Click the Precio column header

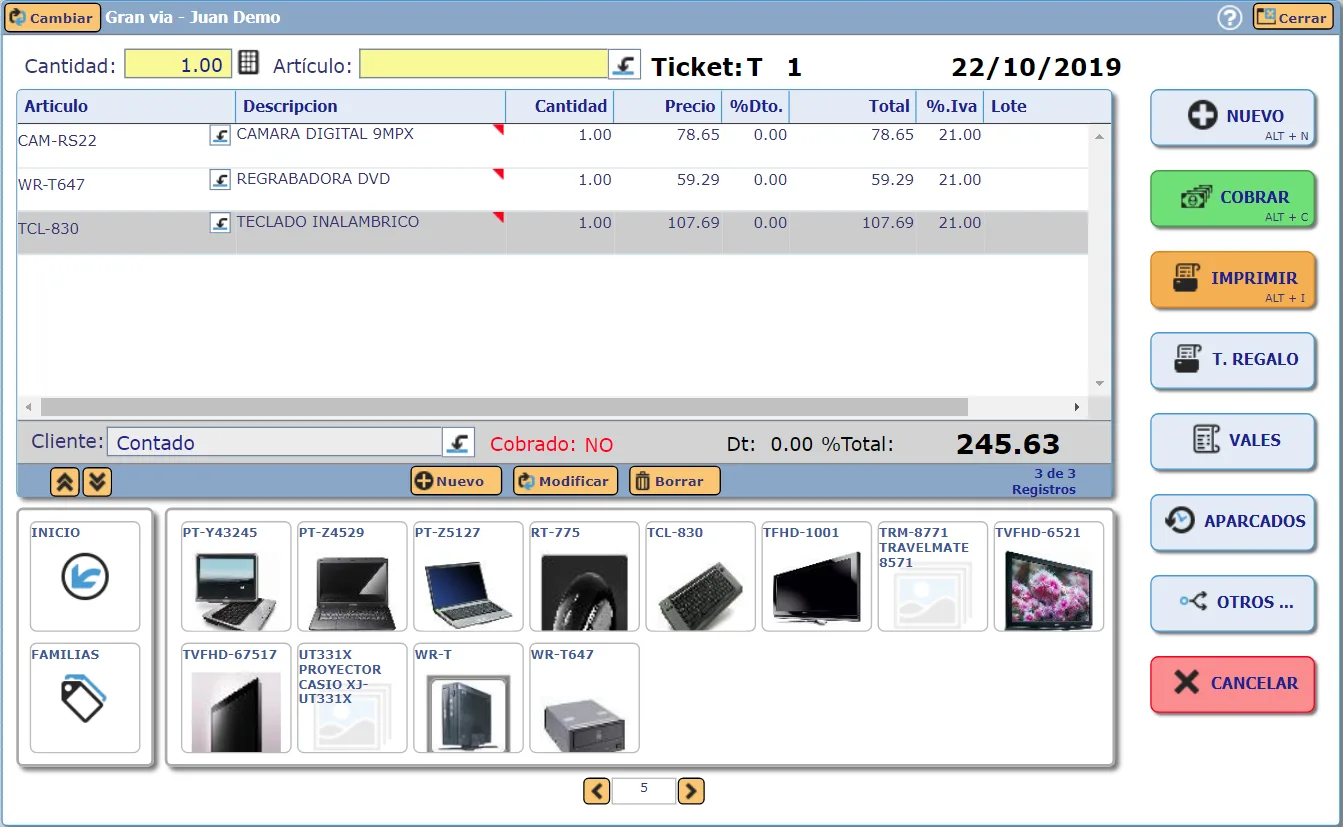tap(667, 106)
